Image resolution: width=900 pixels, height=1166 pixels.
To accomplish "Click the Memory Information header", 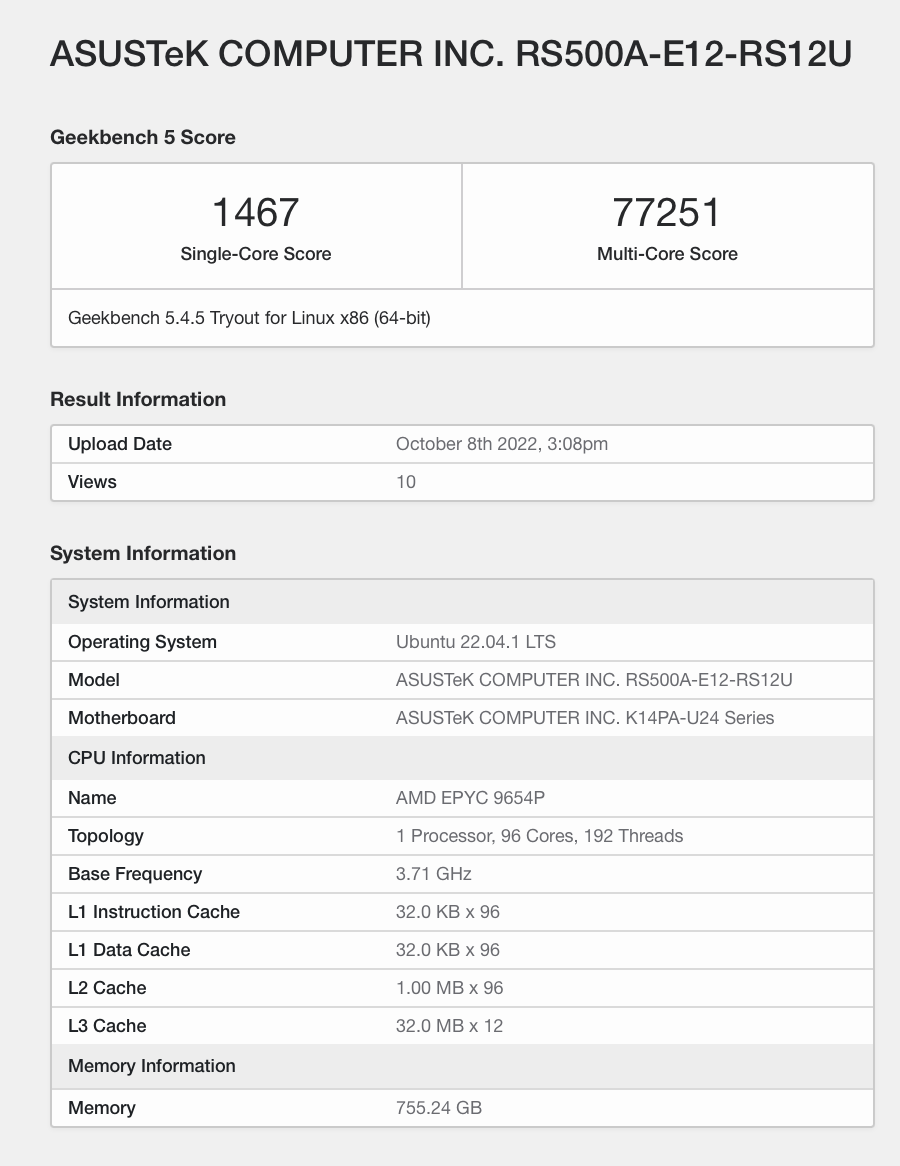I will 151,1065.
